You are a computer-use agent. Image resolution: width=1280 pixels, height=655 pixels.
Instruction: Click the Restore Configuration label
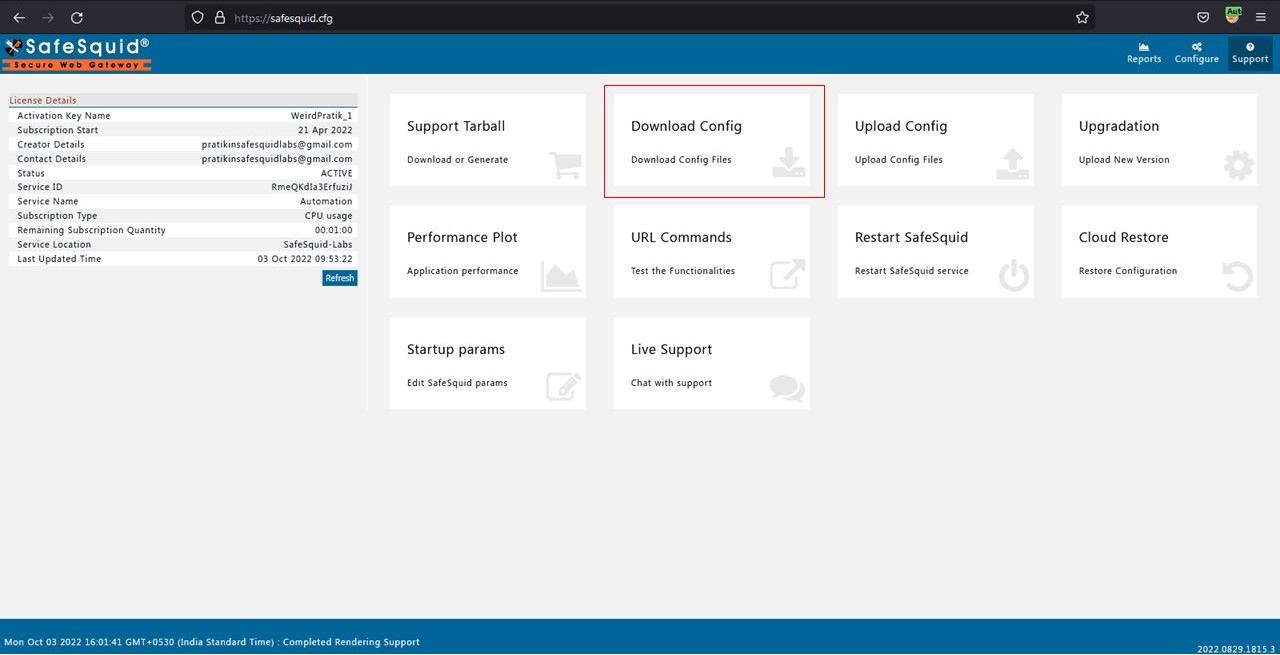coord(1128,271)
